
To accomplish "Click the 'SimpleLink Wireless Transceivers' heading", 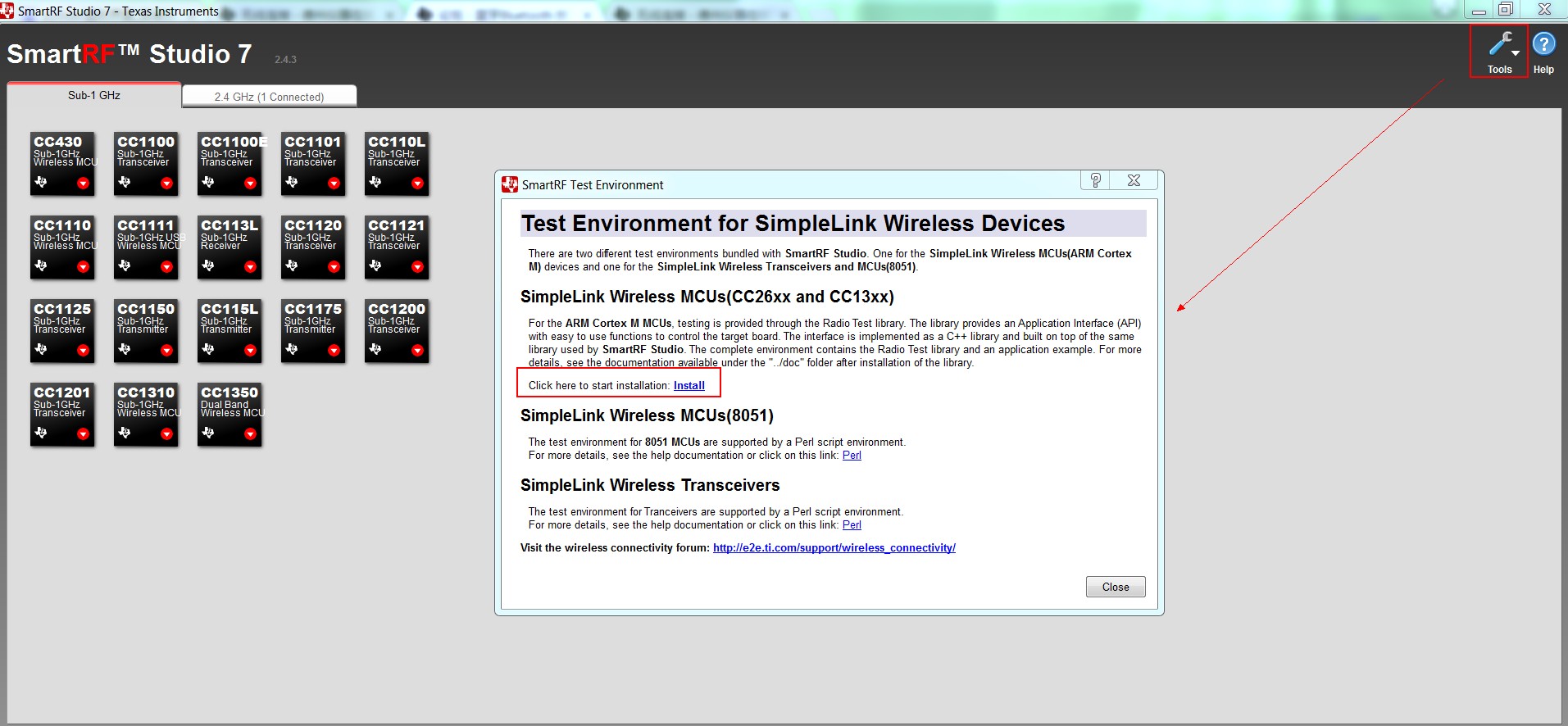I will click(x=650, y=485).
